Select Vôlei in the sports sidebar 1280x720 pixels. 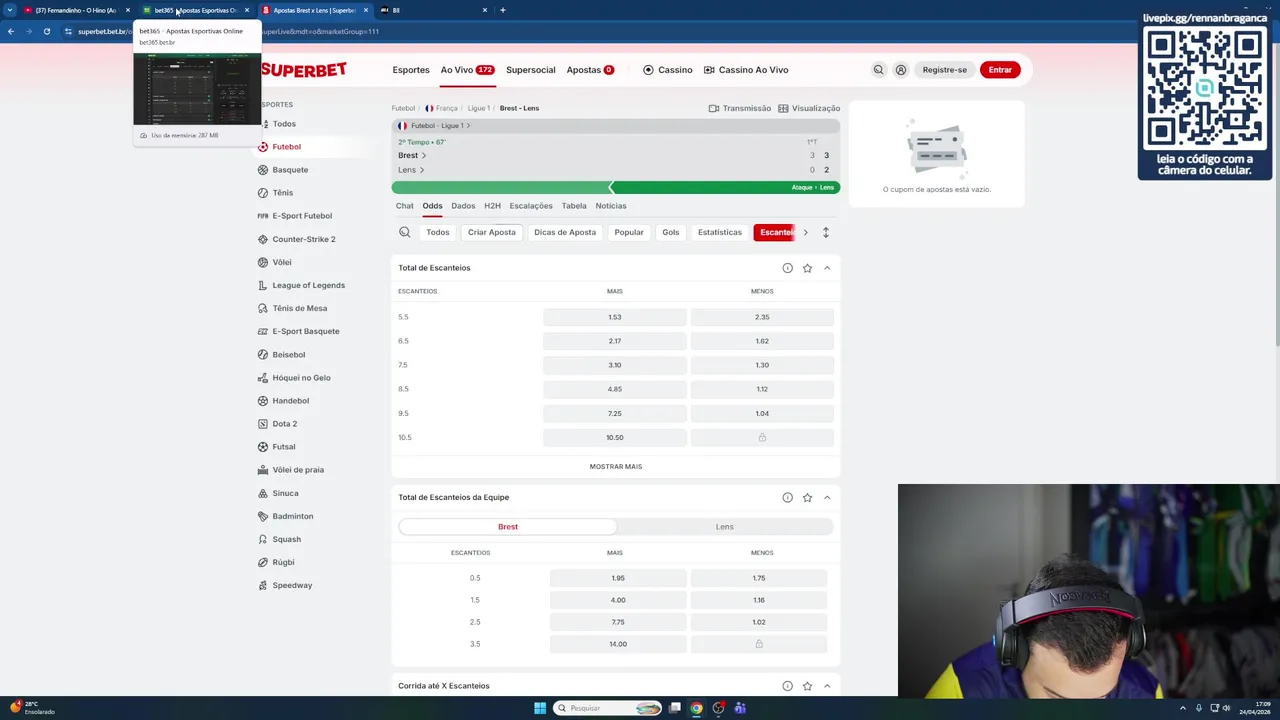click(x=274, y=262)
